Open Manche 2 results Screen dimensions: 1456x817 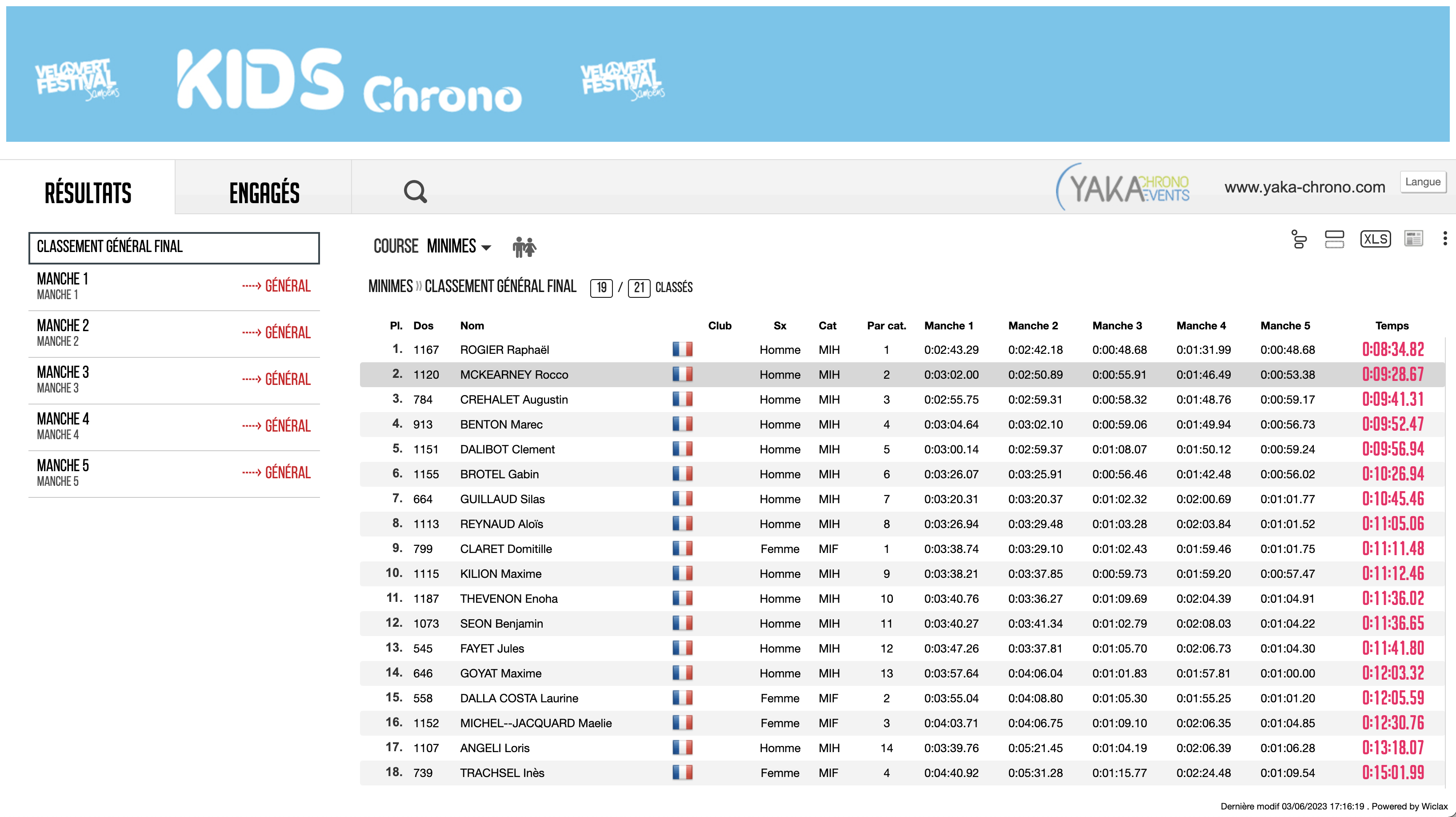pyautogui.click(x=63, y=332)
